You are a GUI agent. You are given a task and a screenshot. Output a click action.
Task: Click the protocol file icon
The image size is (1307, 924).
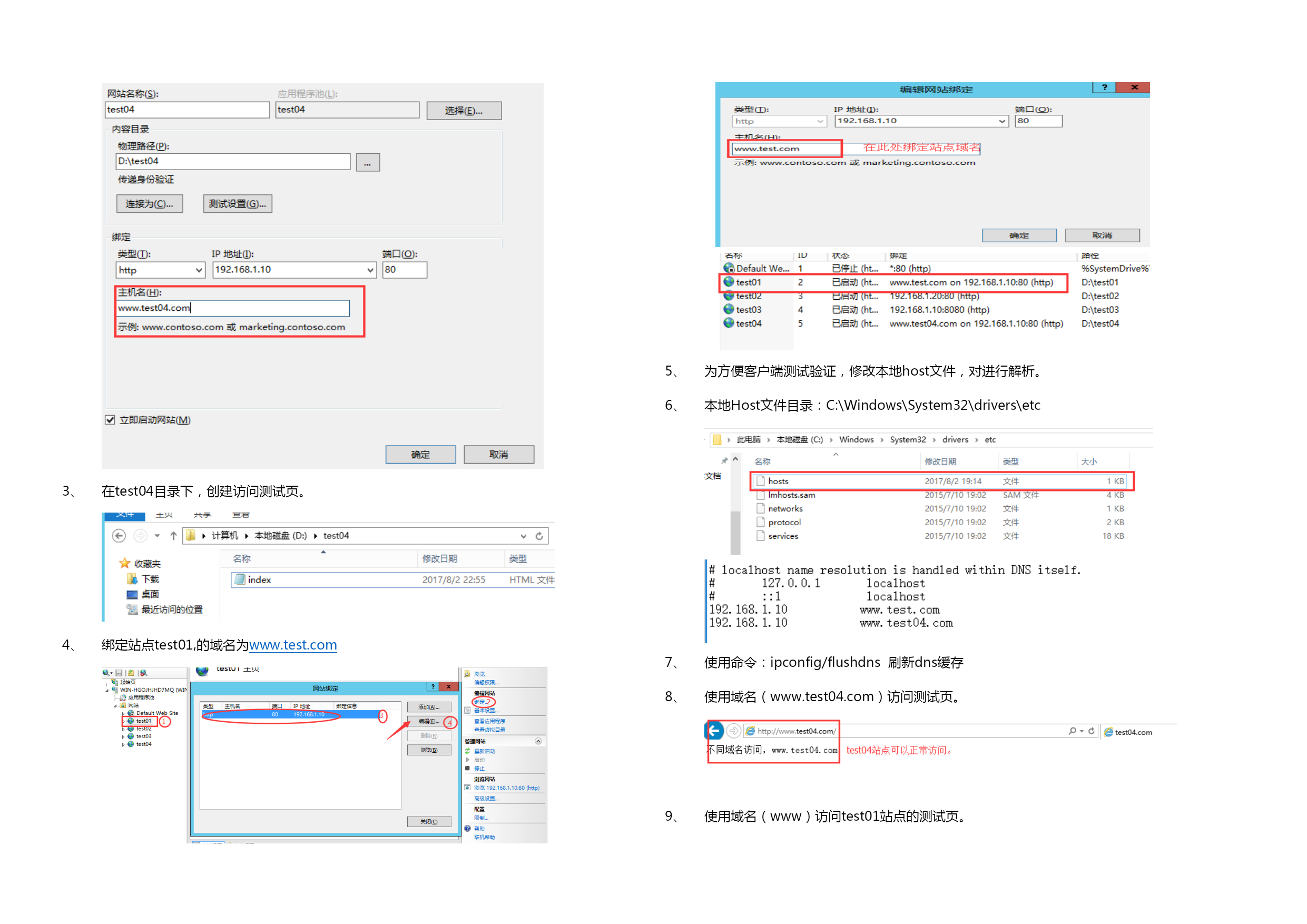[x=761, y=522]
